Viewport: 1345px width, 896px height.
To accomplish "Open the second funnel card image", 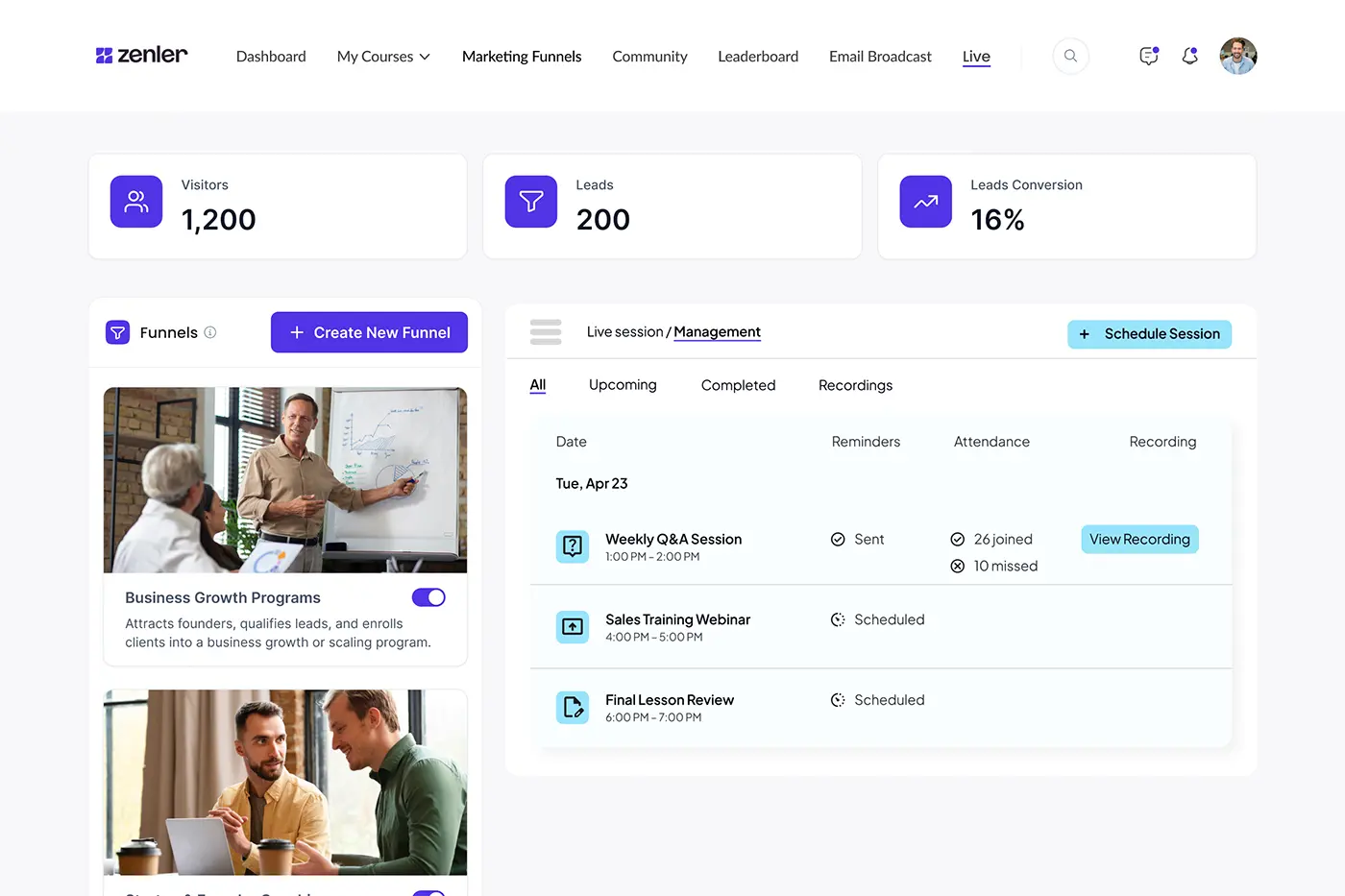I will coord(285,783).
